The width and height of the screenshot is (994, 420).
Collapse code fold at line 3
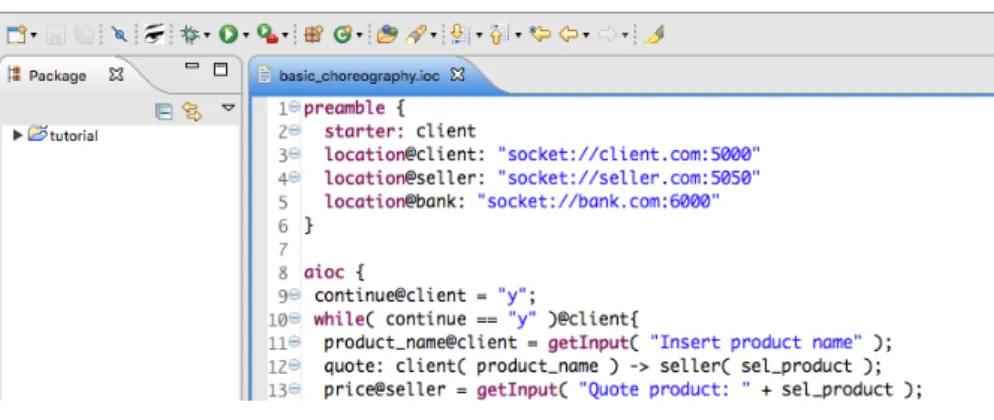294,155
